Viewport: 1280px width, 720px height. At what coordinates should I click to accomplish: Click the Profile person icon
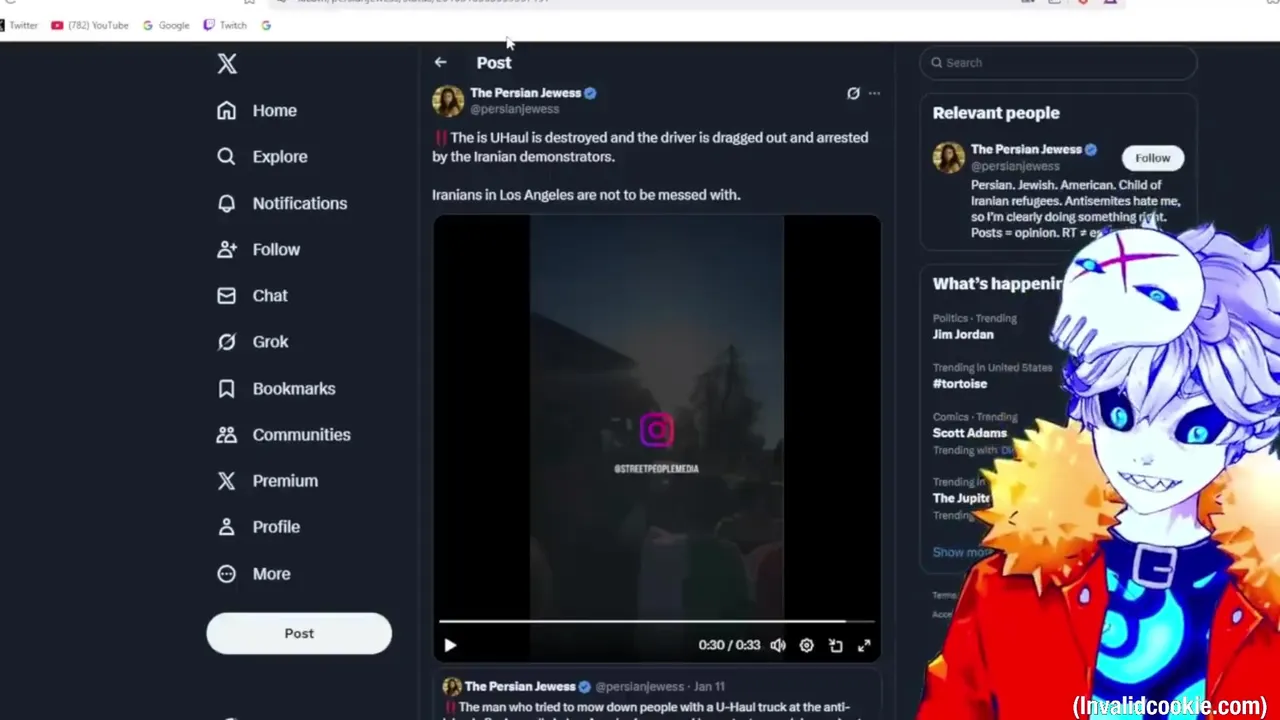tap(227, 526)
